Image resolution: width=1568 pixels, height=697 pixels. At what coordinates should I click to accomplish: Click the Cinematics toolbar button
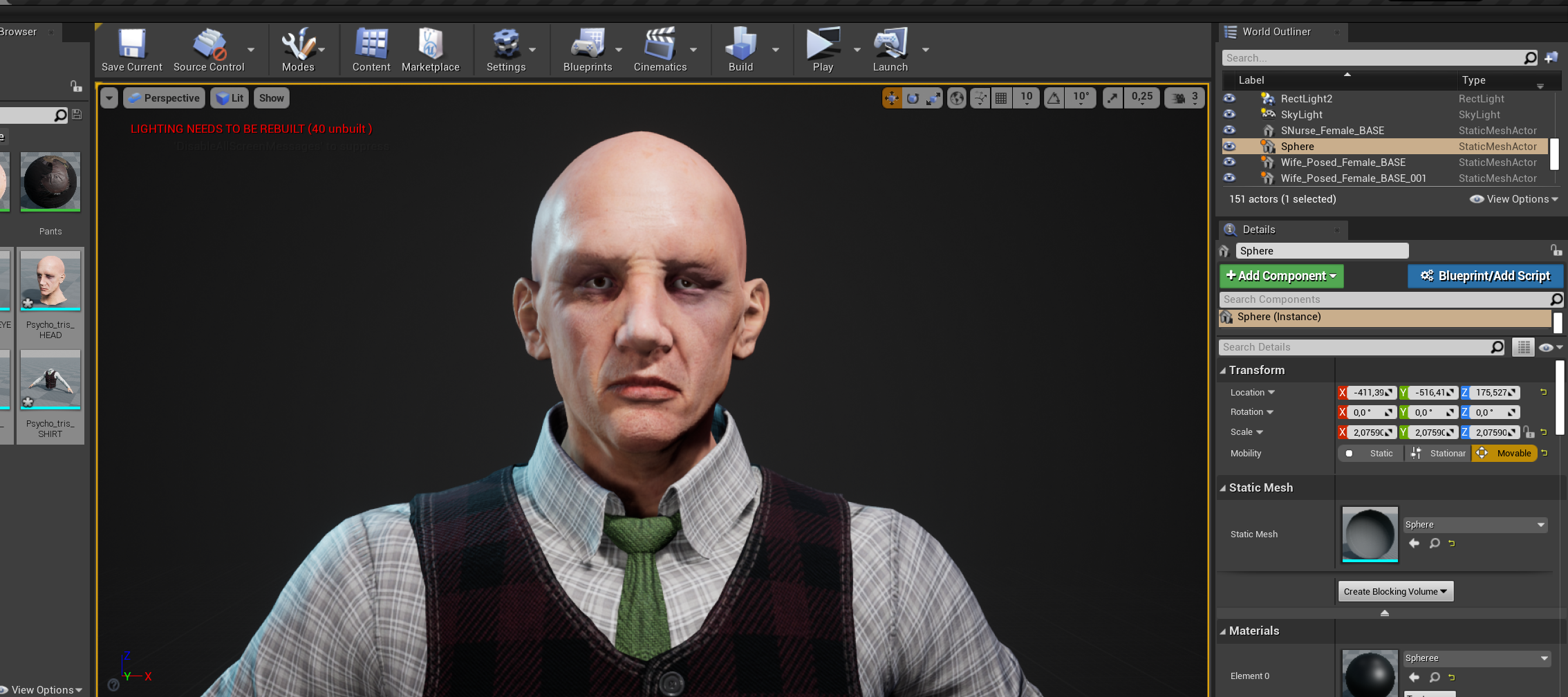tap(660, 50)
